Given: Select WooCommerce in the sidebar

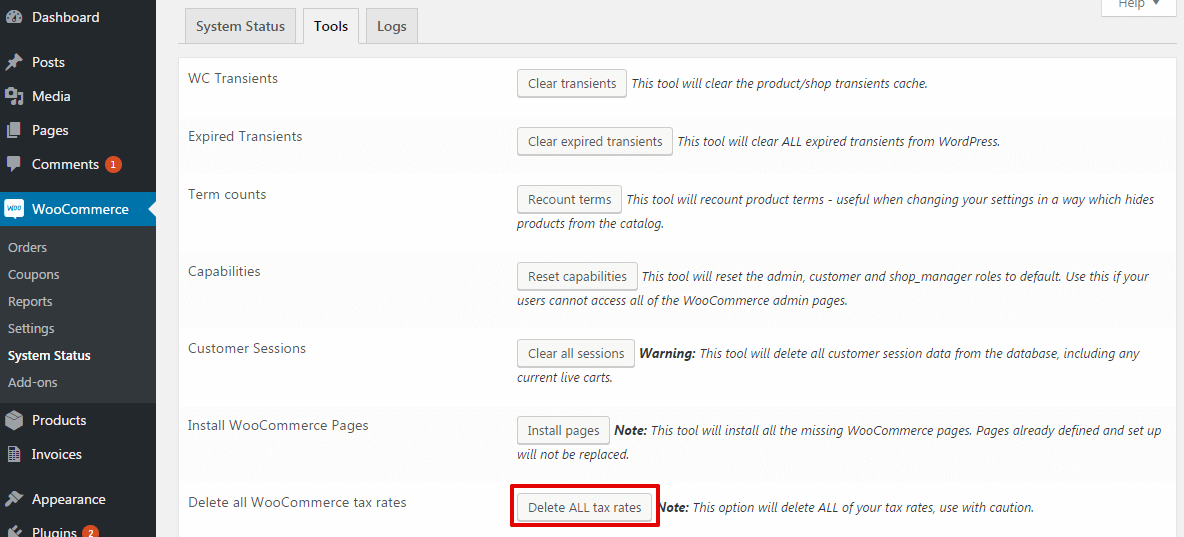Looking at the screenshot, I should 78,209.
